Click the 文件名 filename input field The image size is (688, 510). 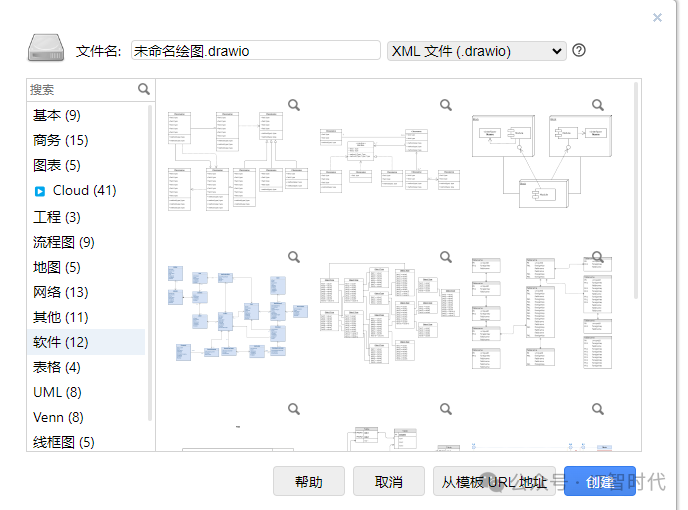(x=256, y=50)
